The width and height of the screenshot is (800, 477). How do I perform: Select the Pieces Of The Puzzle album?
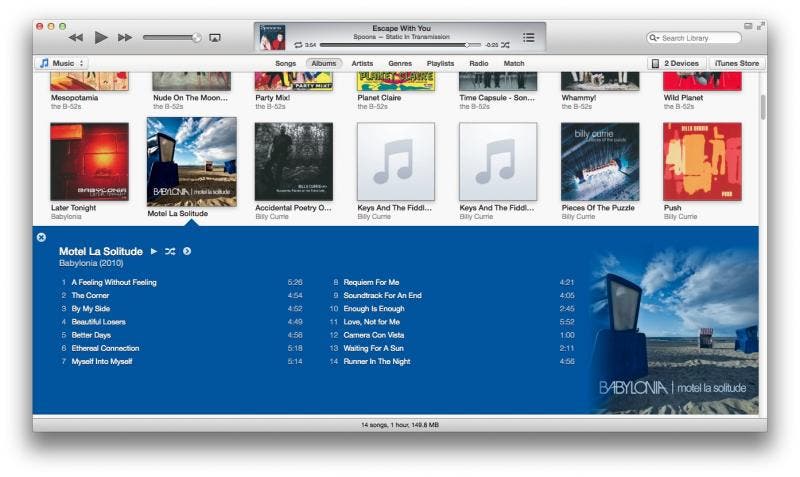point(600,162)
